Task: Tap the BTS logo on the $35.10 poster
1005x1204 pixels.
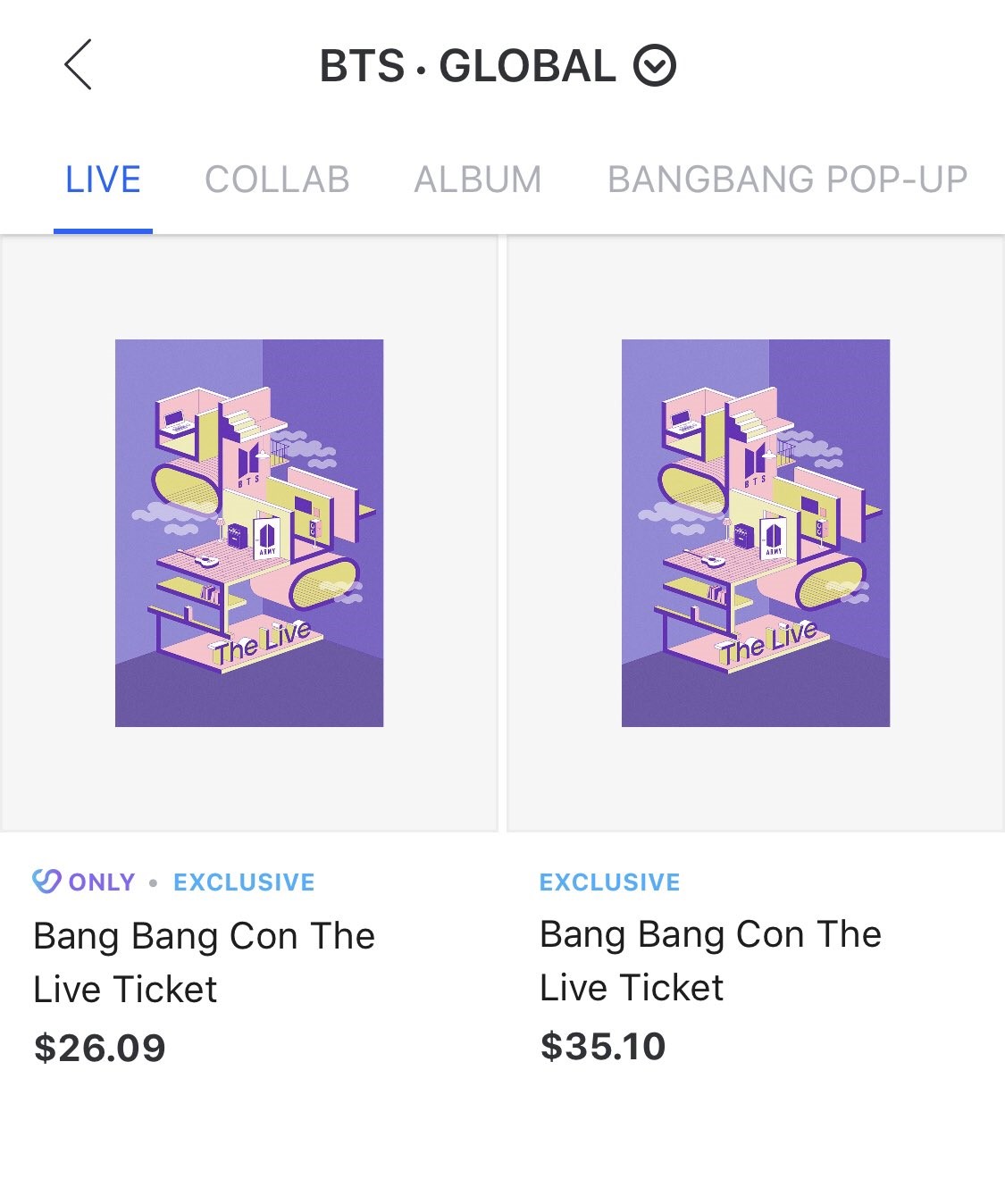Action: [x=755, y=464]
